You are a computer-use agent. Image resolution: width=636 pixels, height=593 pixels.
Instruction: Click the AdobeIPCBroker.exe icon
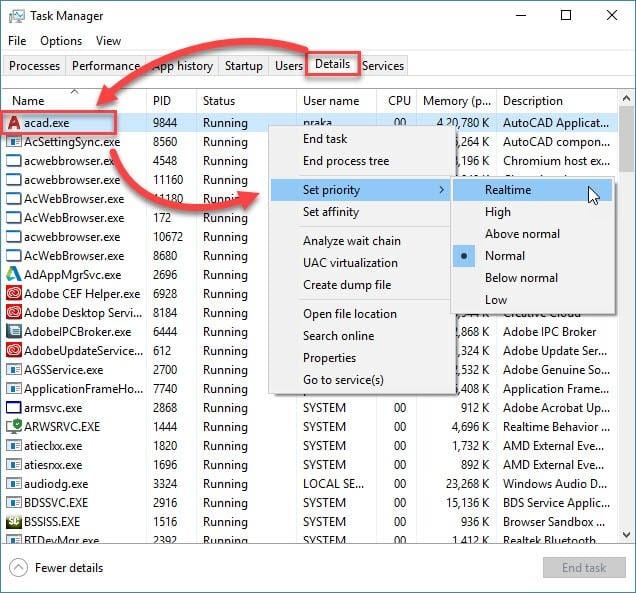point(14,332)
